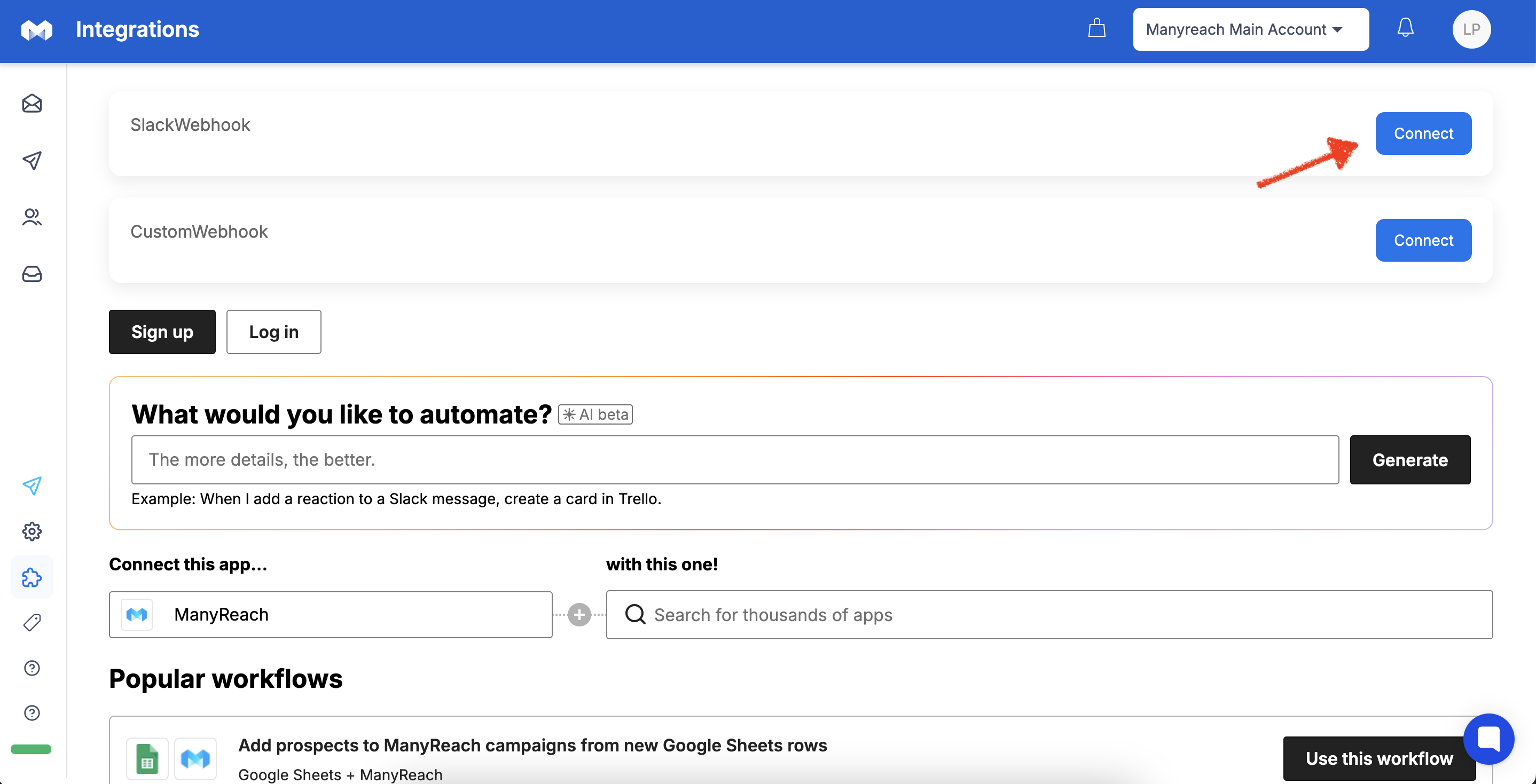
Task: Click the 'Google Sheets + ManyReach' subtitle
Action: pyautogui.click(x=340, y=774)
